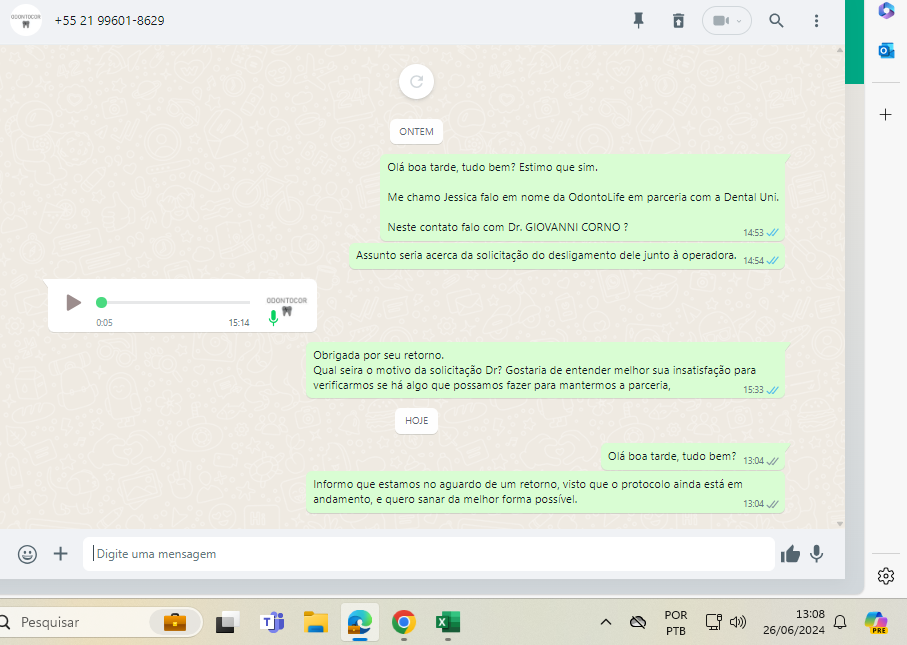Open Google Chrome from the taskbar
The height and width of the screenshot is (645, 907).
tap(404, 622)
